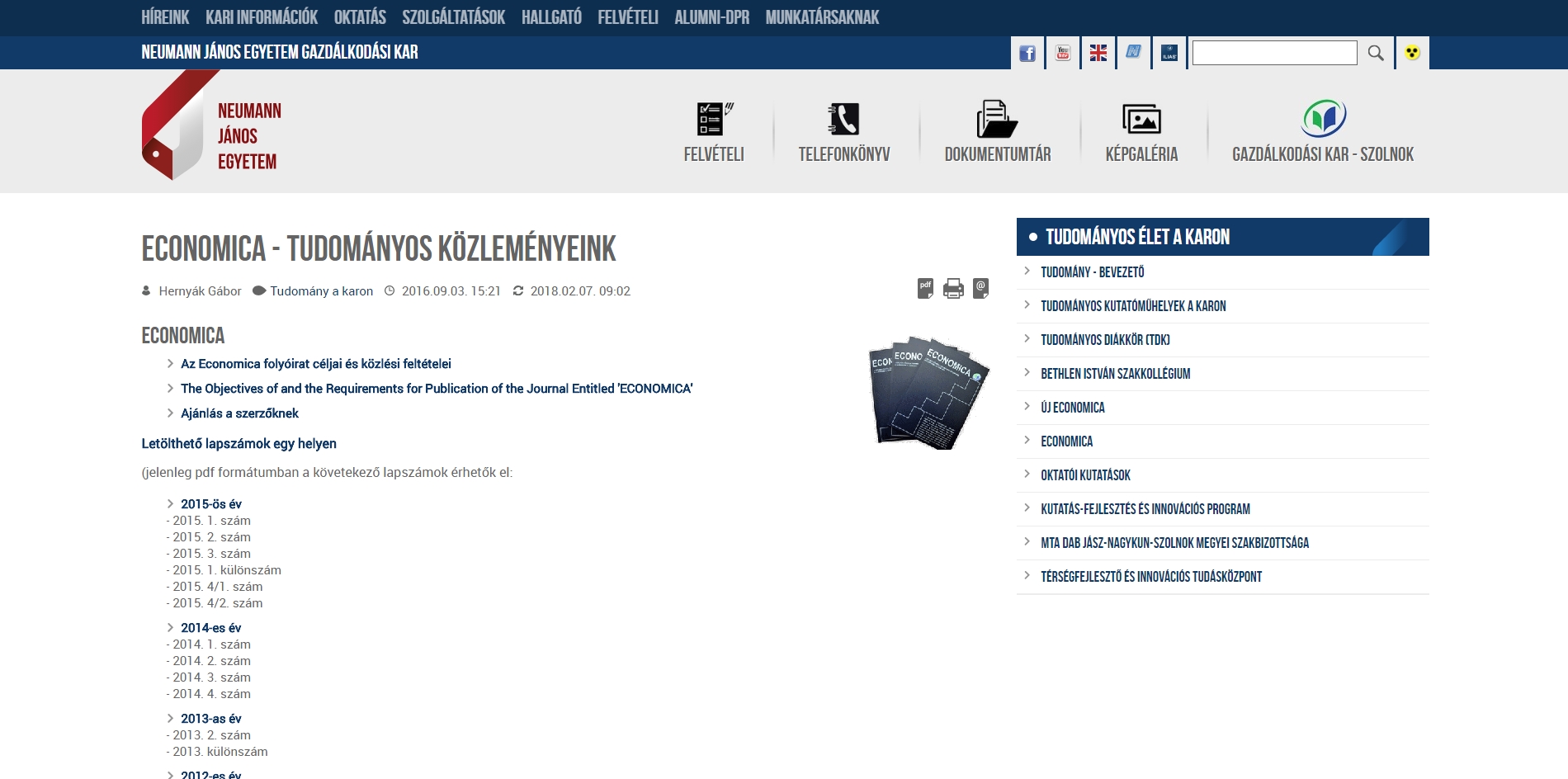The image size is (1568, 779).
Task: Open the ILIAS e-learning icon
Action: click(x=1169, y=53)
